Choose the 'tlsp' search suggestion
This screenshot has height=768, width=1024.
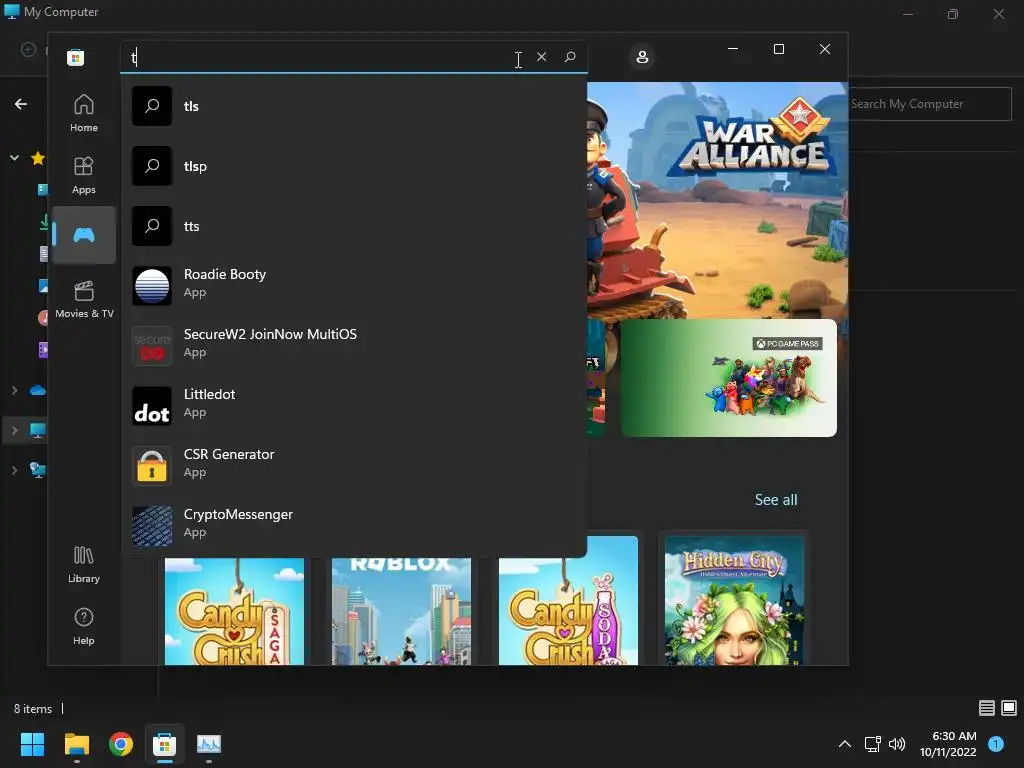tap(354, 166)
